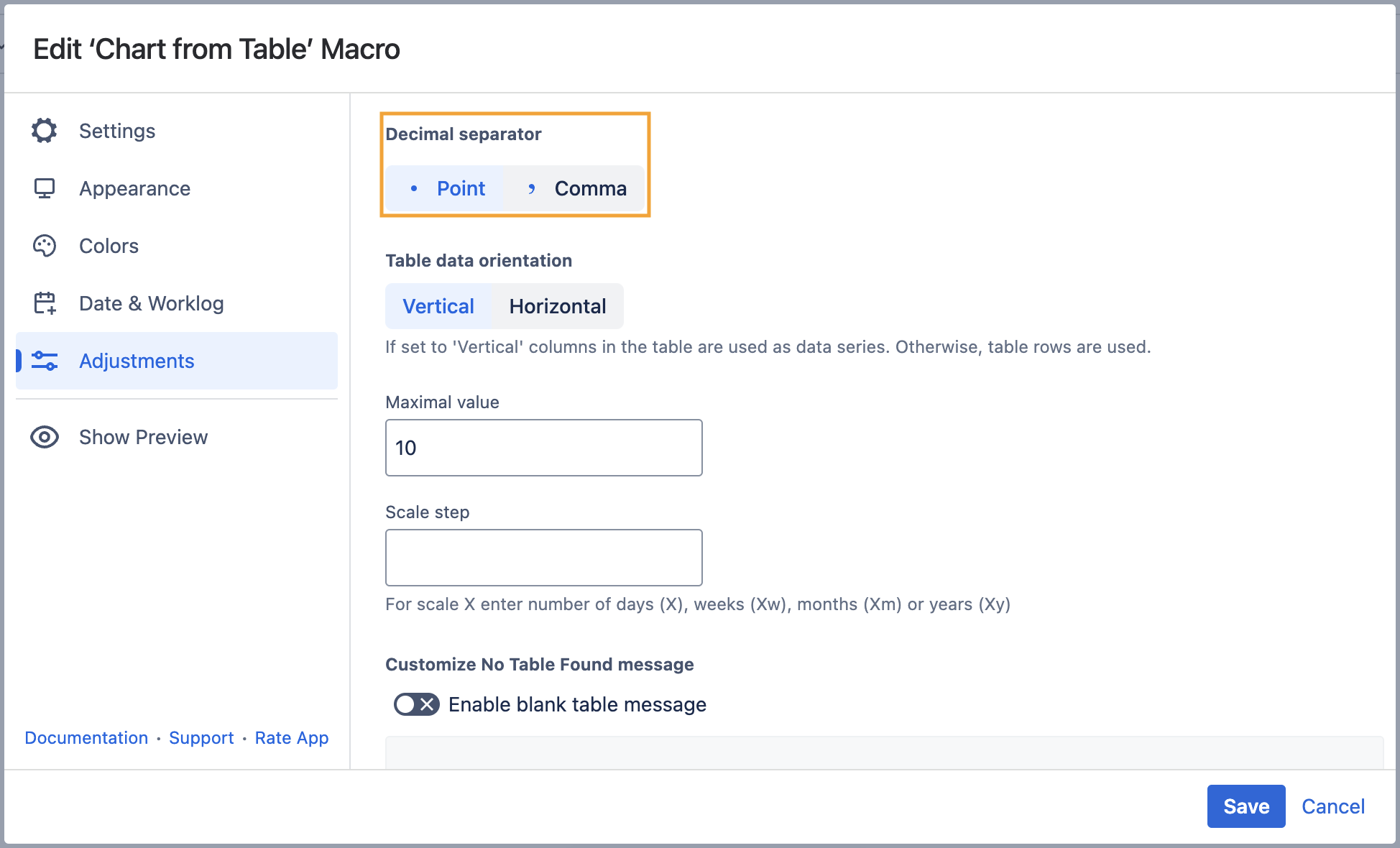The image size is (1400, 848).
Task: Toggle Enable blank table message switch
Action: pyautogui.click(x=416, y=704)
